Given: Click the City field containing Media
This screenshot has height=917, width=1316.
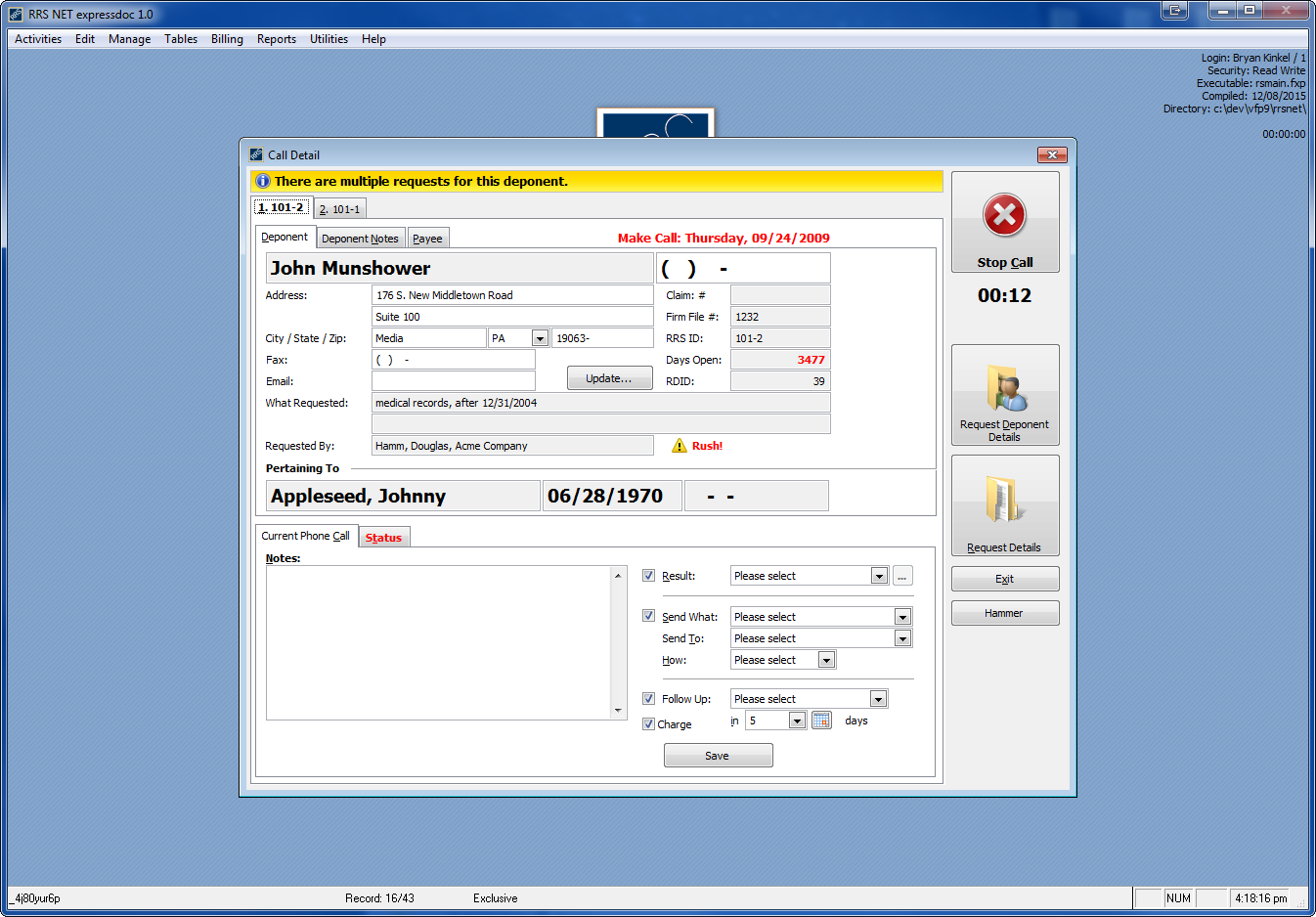Looking at the screenshot, I should pos(428,338).
